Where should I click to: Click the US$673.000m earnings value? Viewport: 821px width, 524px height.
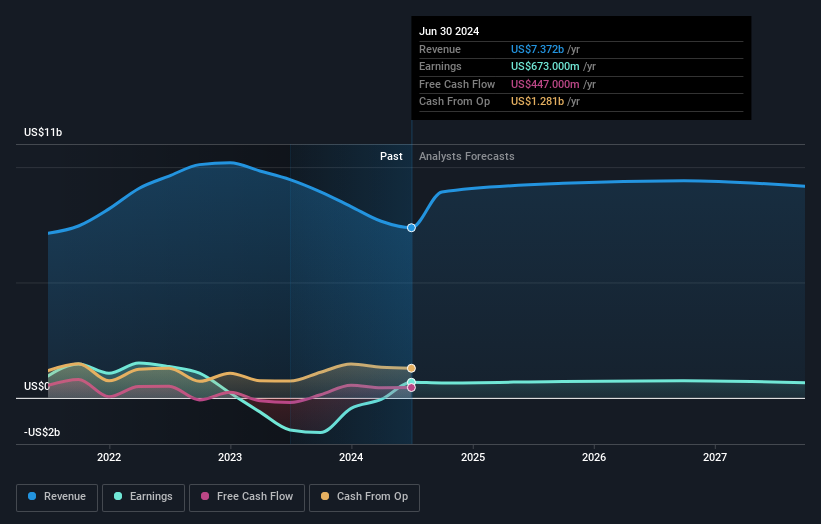(x=545, y=66)
